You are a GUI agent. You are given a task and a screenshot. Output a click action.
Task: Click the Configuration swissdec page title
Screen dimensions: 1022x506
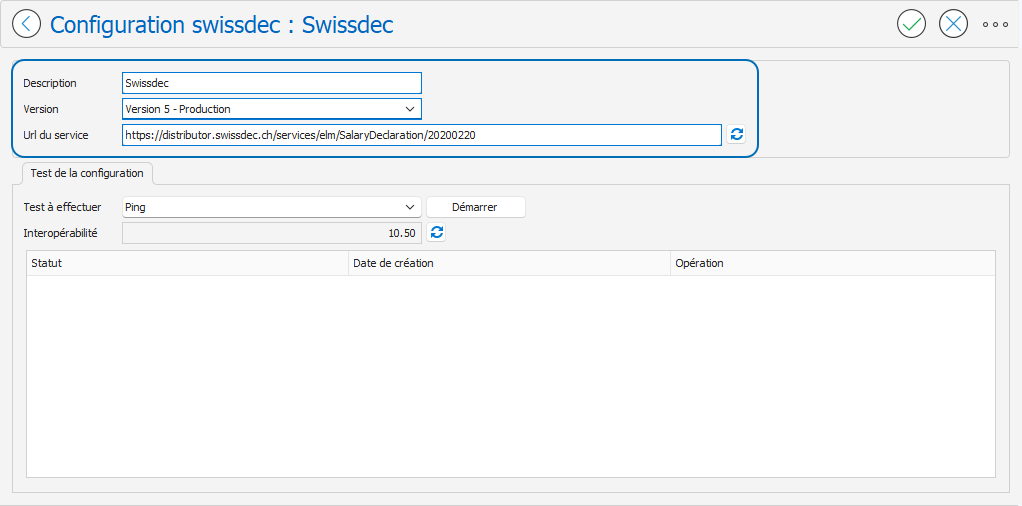pyautogui.click(x=221, y=24)
